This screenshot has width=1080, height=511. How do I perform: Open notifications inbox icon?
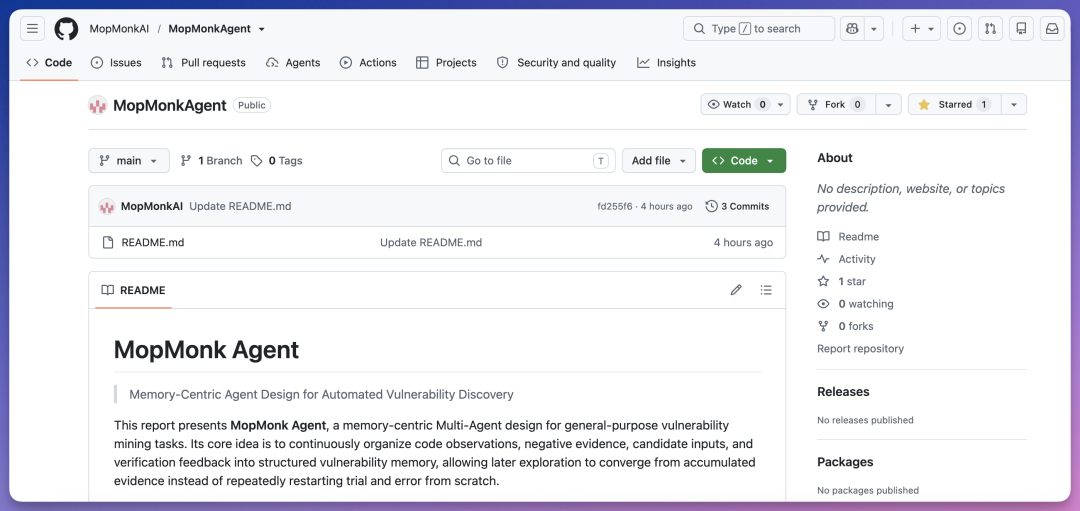click(1052, 29)
